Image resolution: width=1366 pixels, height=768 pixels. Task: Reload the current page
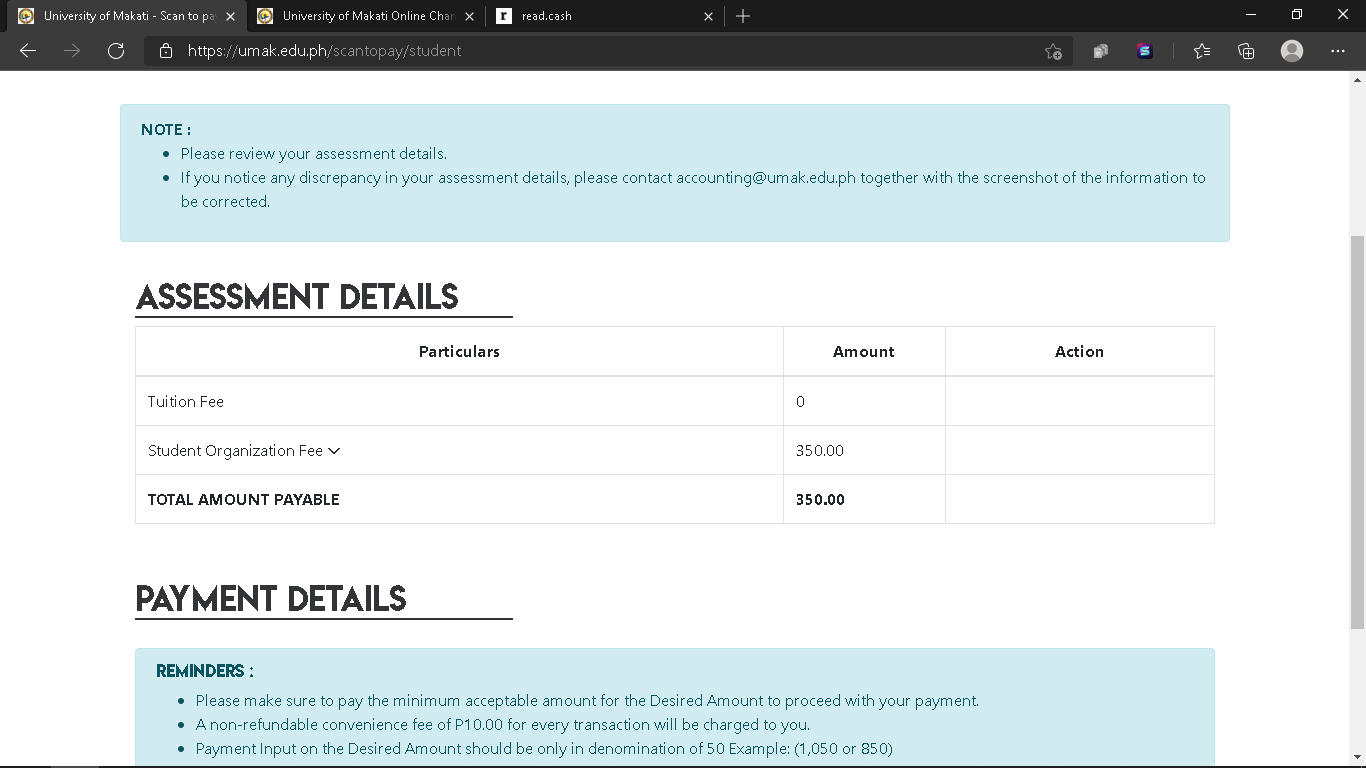[116, 51]
